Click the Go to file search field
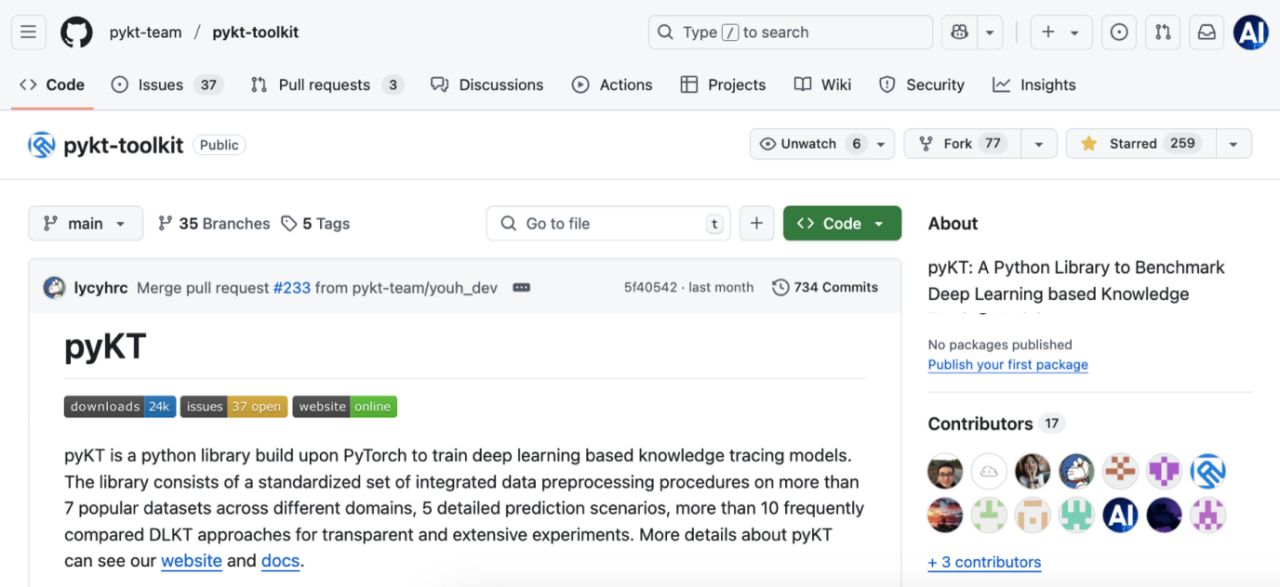Viewport: 1280px width, 587px height. tap(608, 224)
